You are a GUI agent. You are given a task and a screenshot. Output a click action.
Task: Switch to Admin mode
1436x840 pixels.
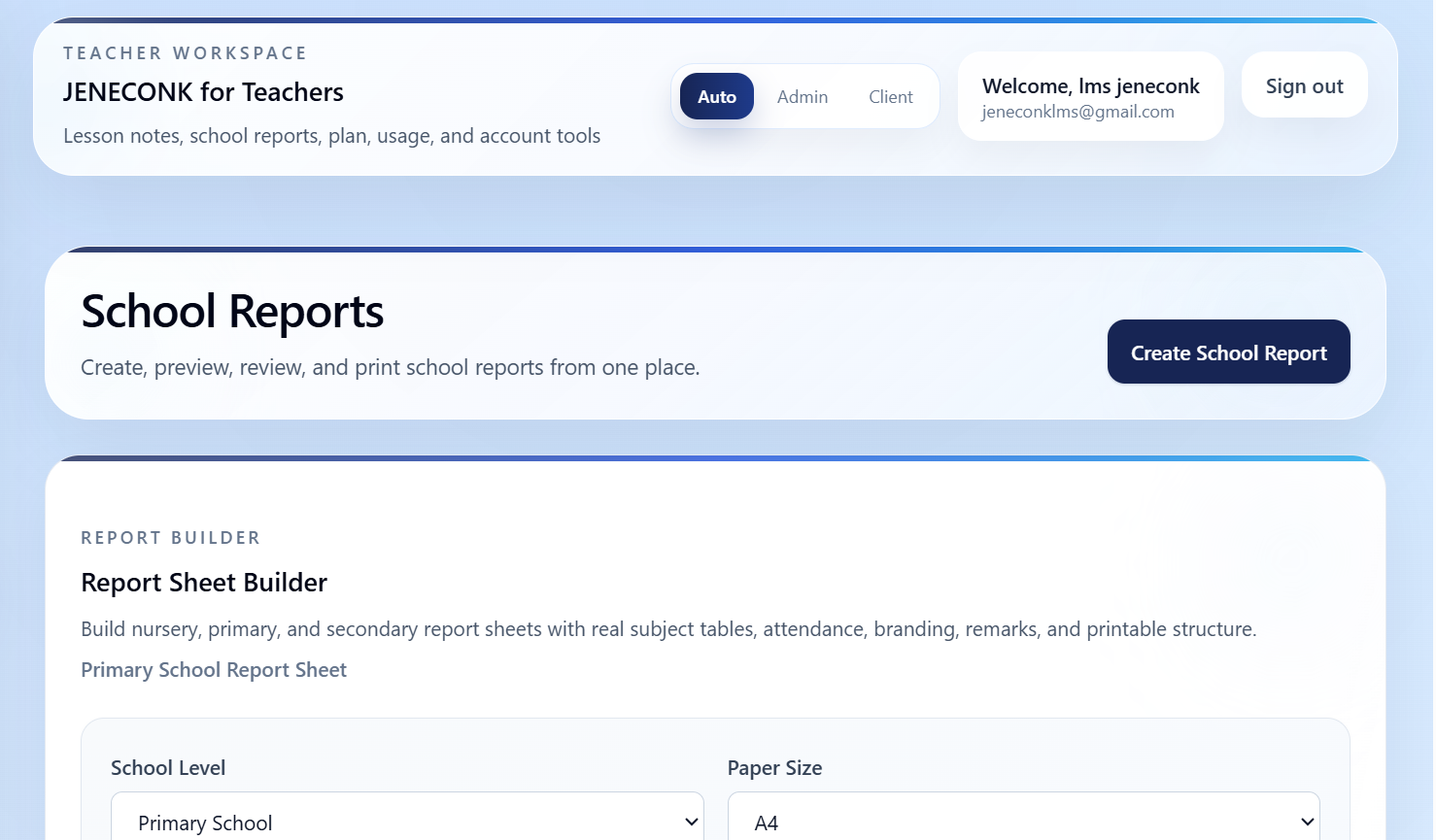pyautogui.click(x=803, y=96)
